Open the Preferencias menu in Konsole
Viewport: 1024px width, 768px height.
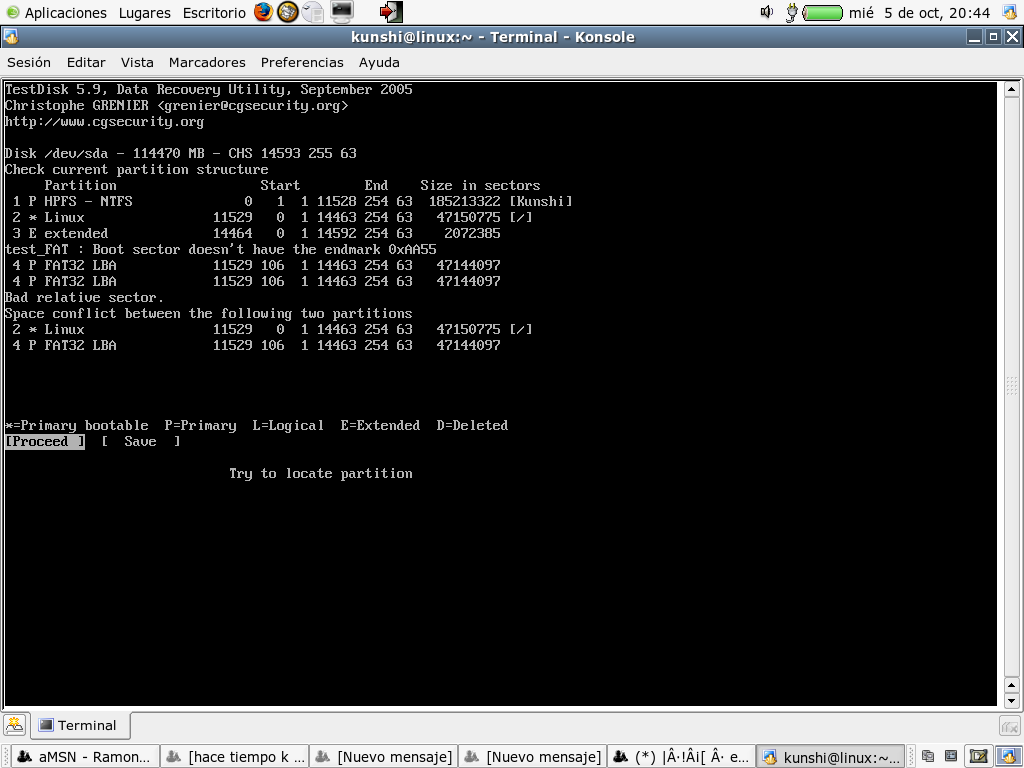pyautogui.click(x=302, y=62)
